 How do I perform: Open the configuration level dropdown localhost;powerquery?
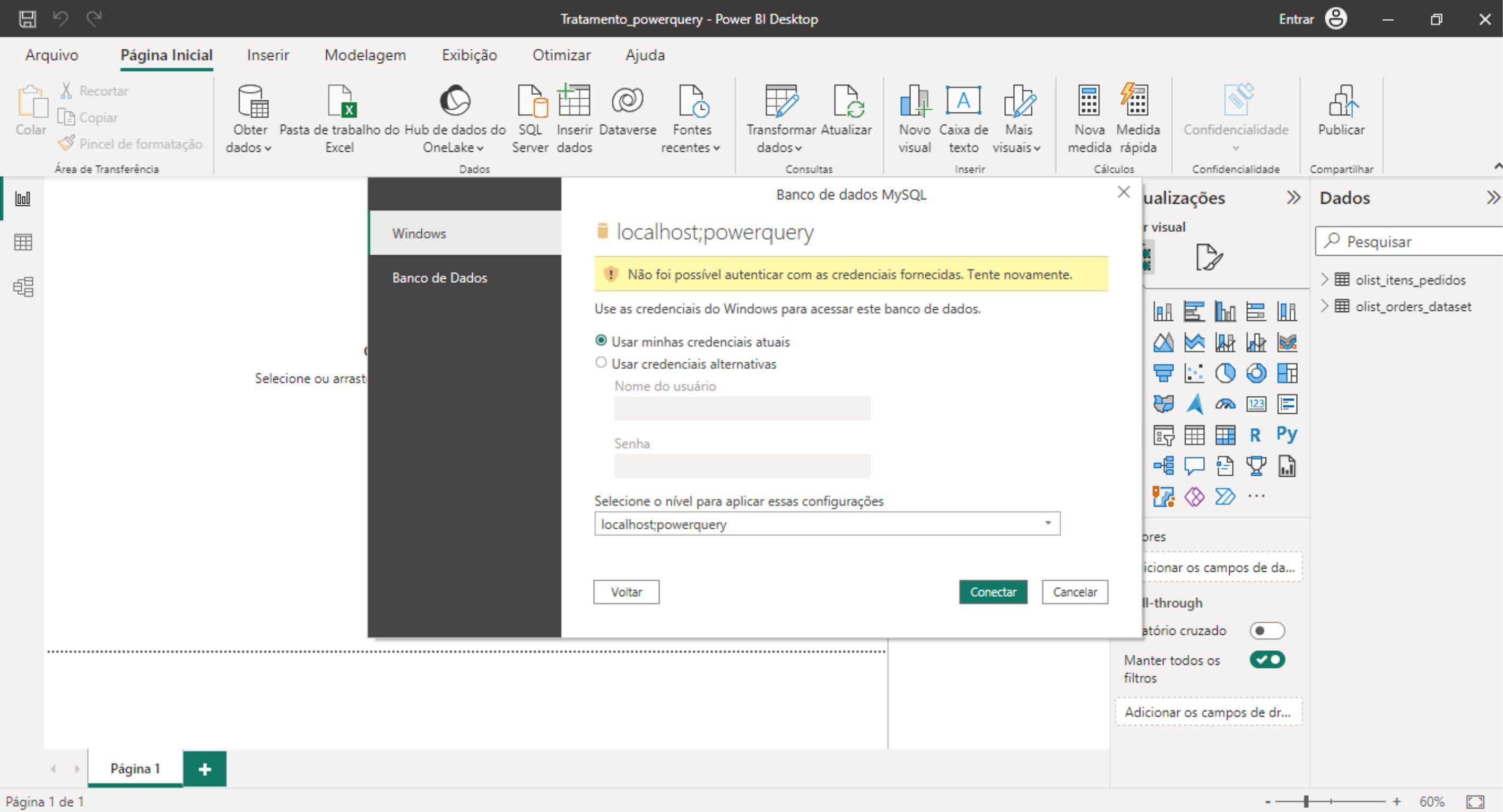point(827,524)
